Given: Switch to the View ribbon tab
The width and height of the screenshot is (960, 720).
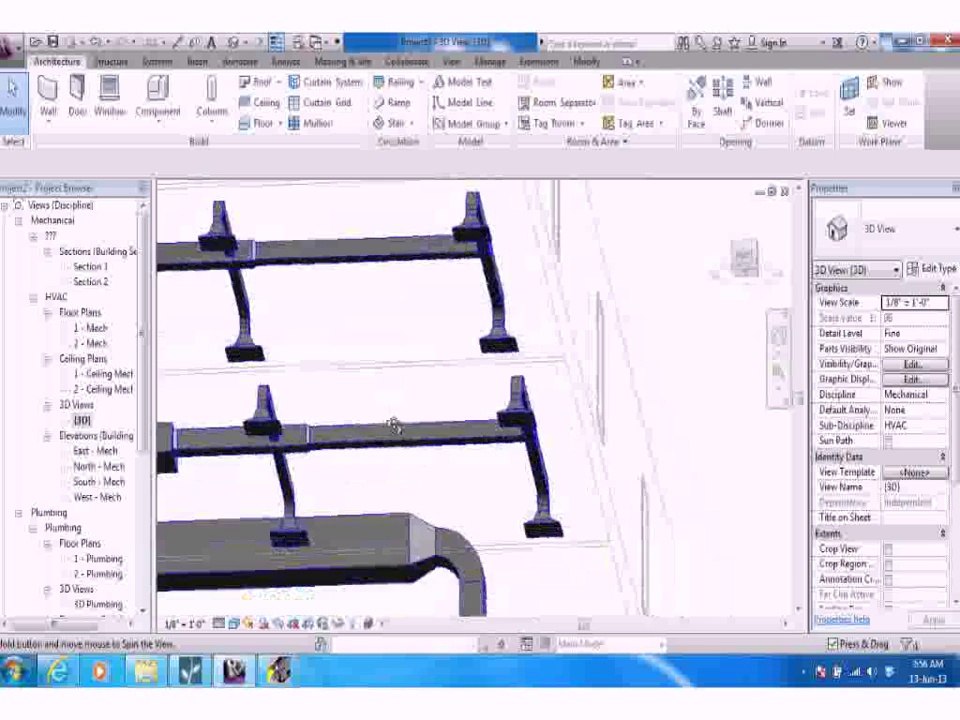Looking at the screenshot, I should click(x=451, y=62).
